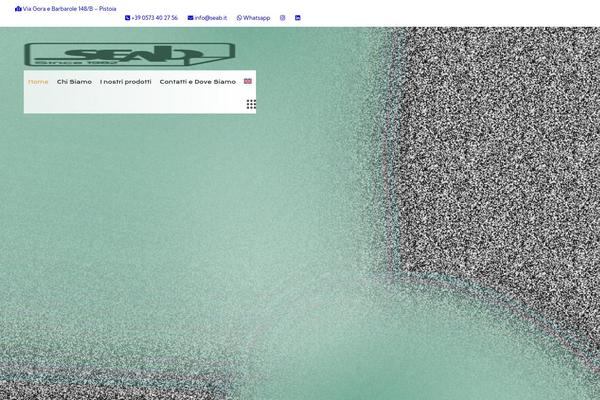Image resolution: width=600 pixels, height=400 pixels.
Task: Click the SEAB logo image
Action: click(130, 54)
